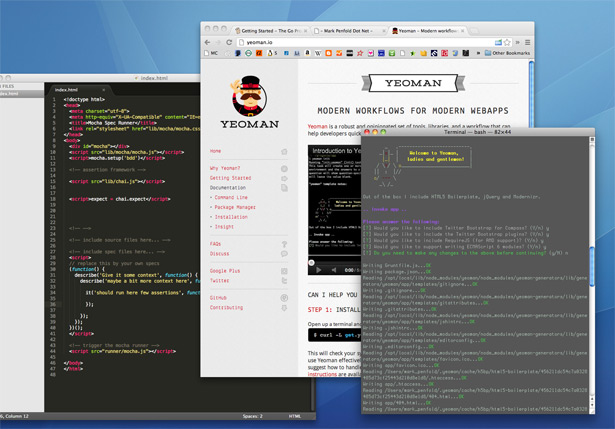Viewport: 615px width, 429px height.
Task: Click the Twitter bird icon in sidebar
Action: click(284, 281)
